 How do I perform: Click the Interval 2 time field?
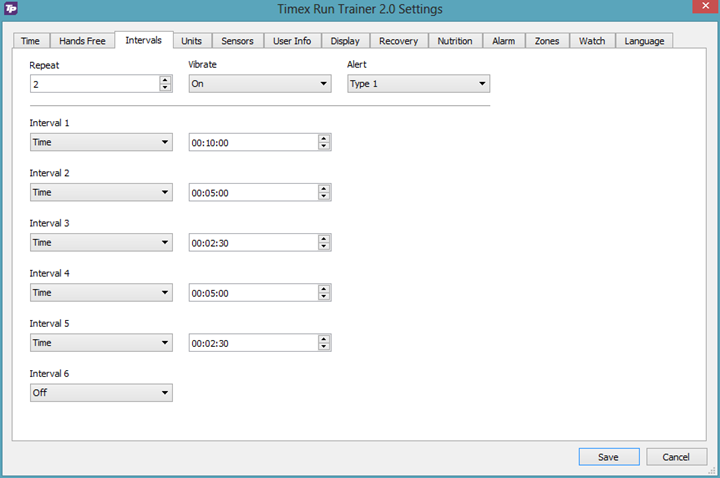253,193
